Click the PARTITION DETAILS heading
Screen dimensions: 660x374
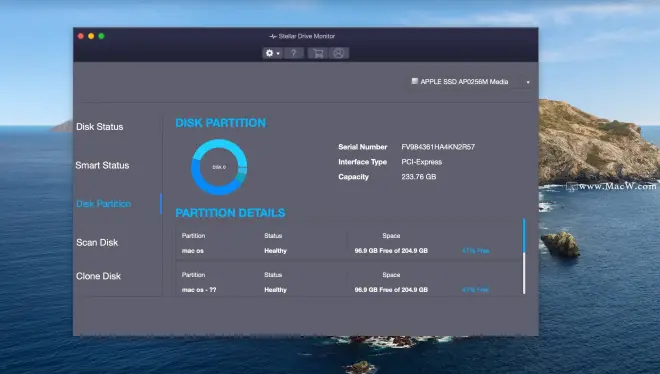(x=230, y=213)
